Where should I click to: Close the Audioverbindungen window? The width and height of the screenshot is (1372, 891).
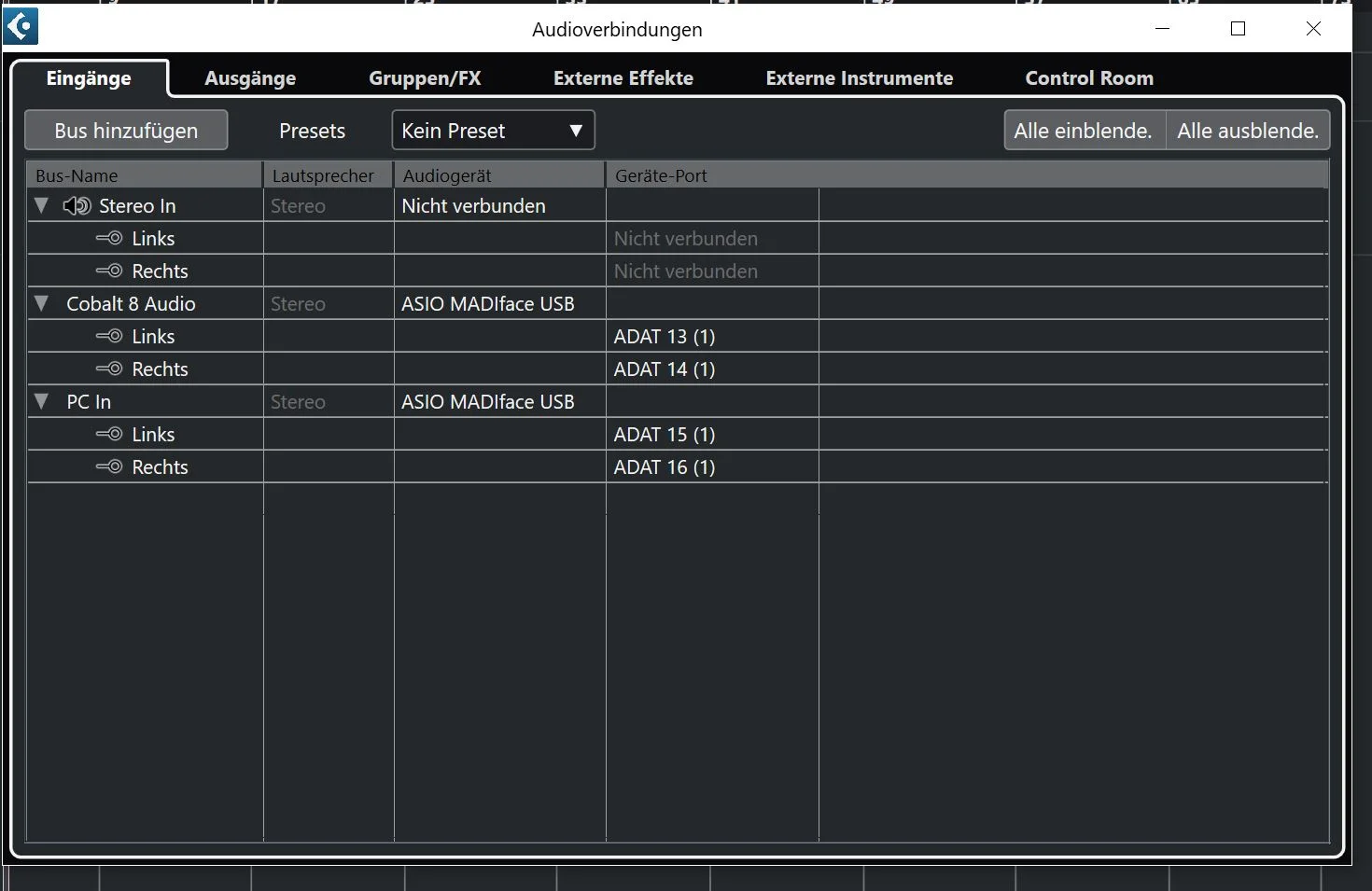[x=1313, y=29]
